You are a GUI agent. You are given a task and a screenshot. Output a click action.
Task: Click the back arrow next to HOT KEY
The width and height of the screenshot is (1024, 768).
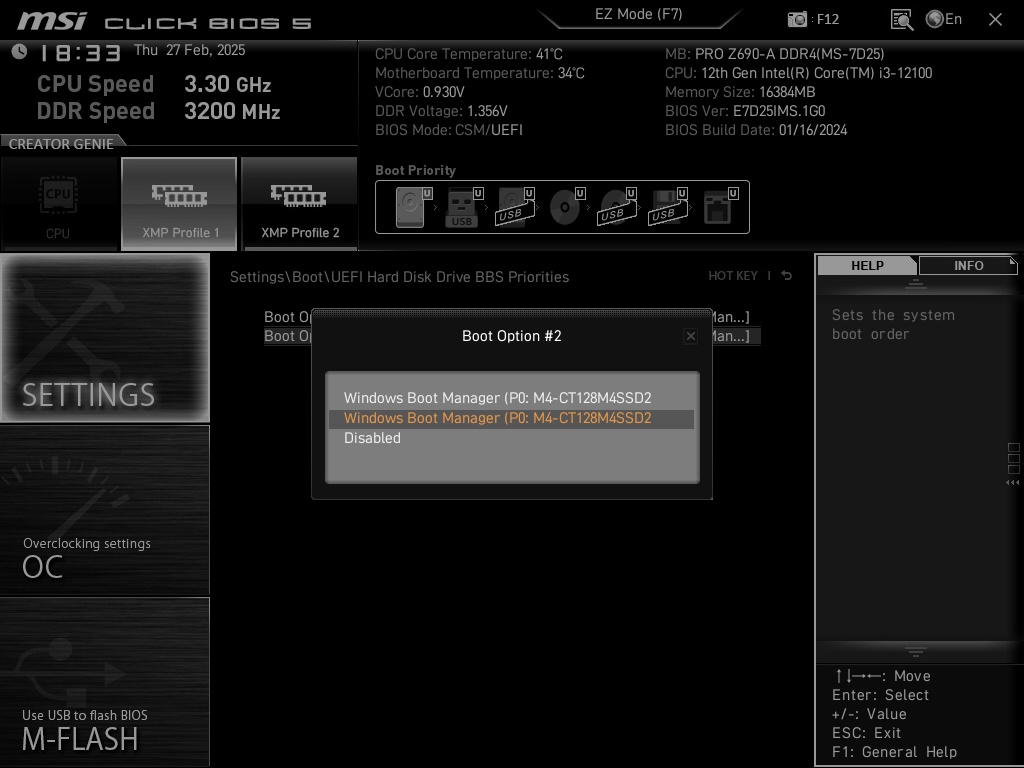pyautogui.click(x=787, y=276)
